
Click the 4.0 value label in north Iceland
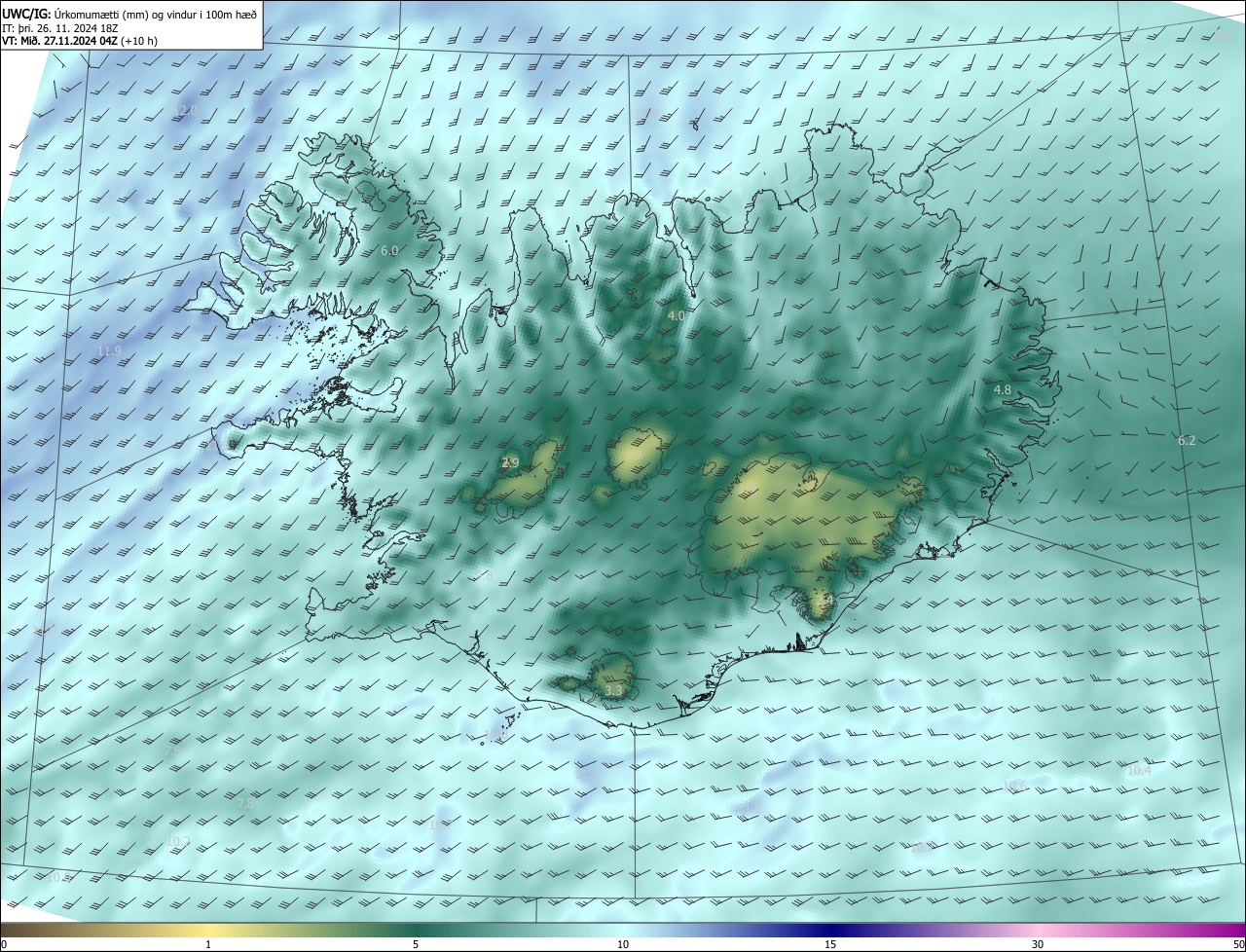677,315
